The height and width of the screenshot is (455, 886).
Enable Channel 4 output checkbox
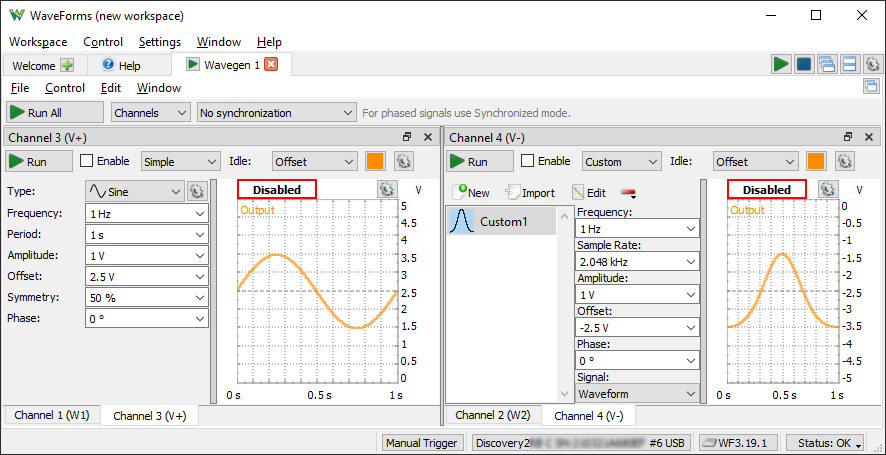[527, 161]
